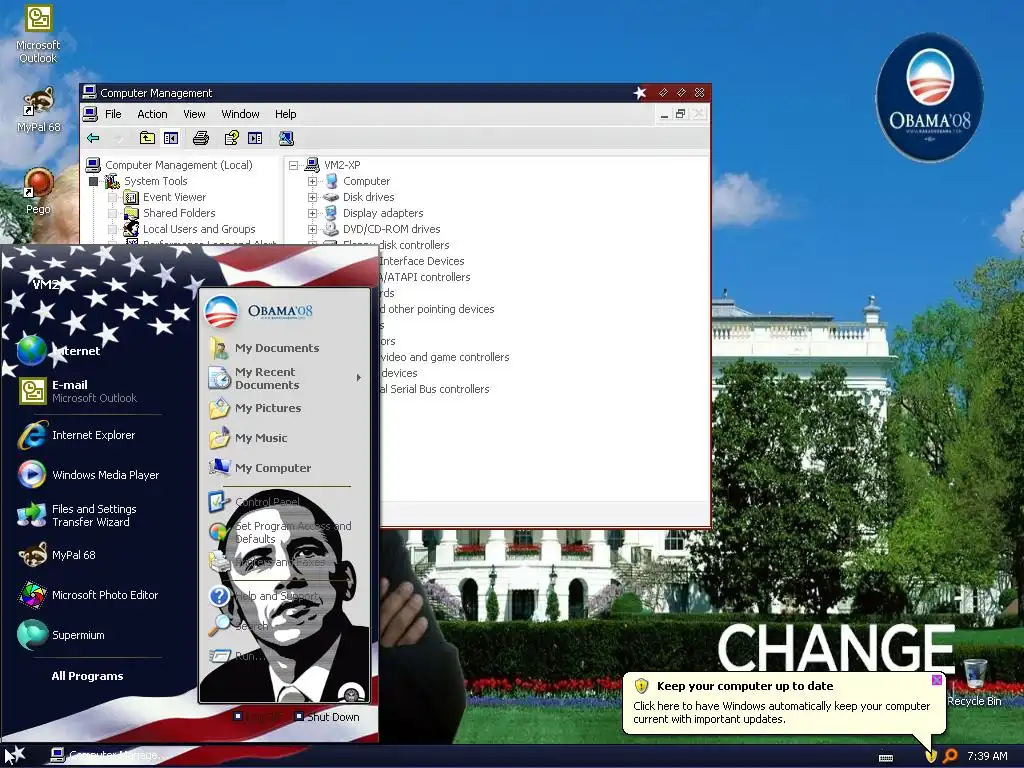Select Event Viewer in the console tree
This screenshot has height=768, width=1024.
coord(174,197)
